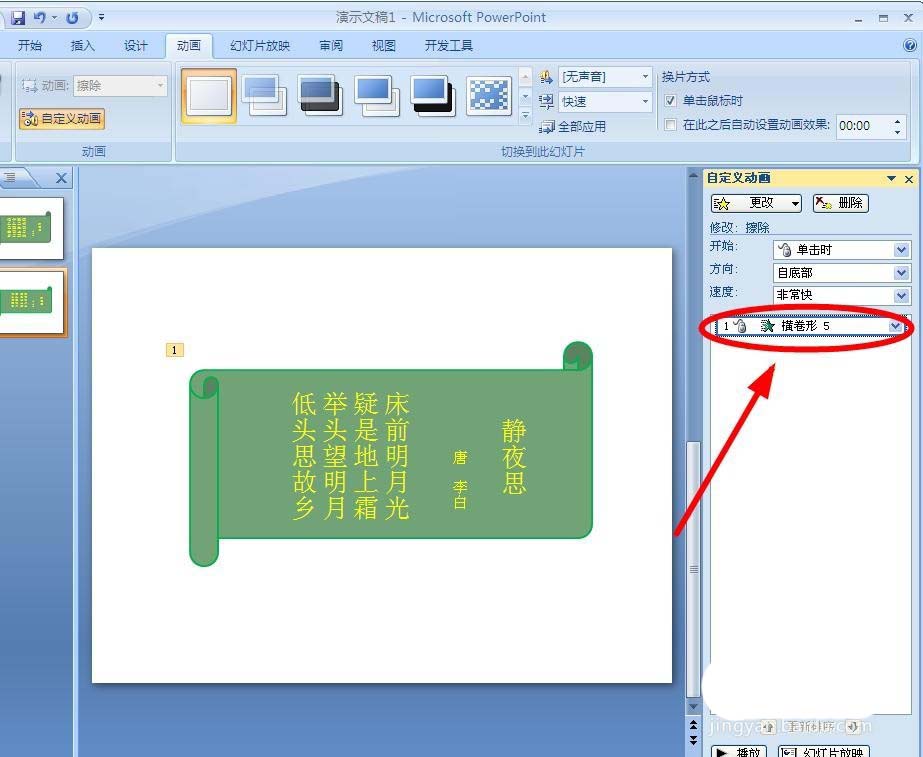This screenshot has height=757, width=923.
Task: Close the 自定义动画 task pane
Action: (909, 179)
